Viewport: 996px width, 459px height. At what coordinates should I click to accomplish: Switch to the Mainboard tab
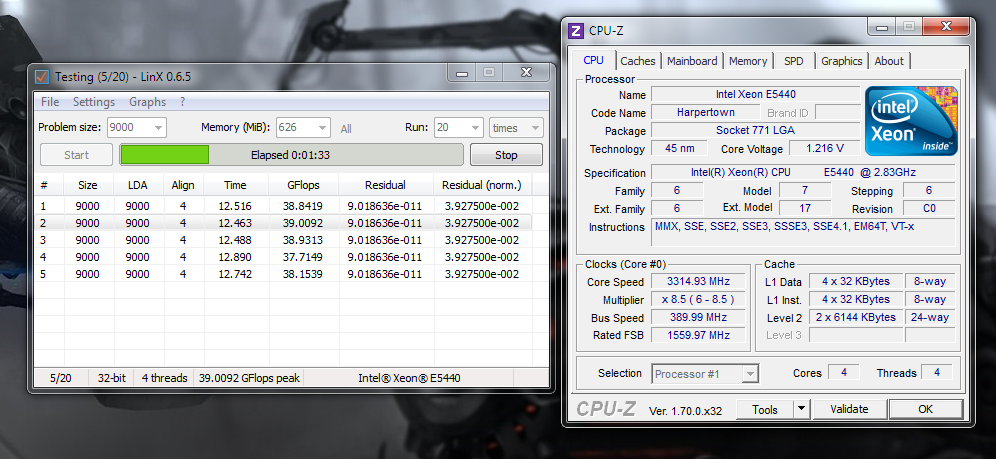pos(692,61)
